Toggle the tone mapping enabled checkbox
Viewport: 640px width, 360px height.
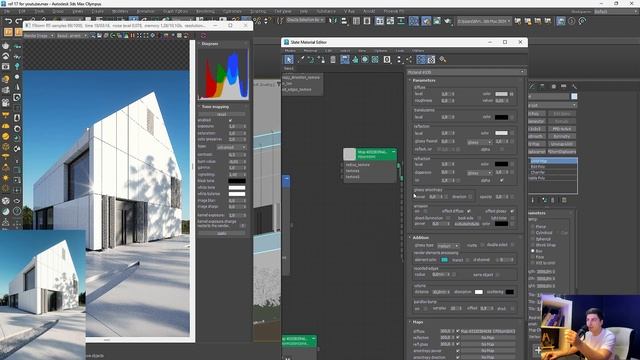click(231, 120)
